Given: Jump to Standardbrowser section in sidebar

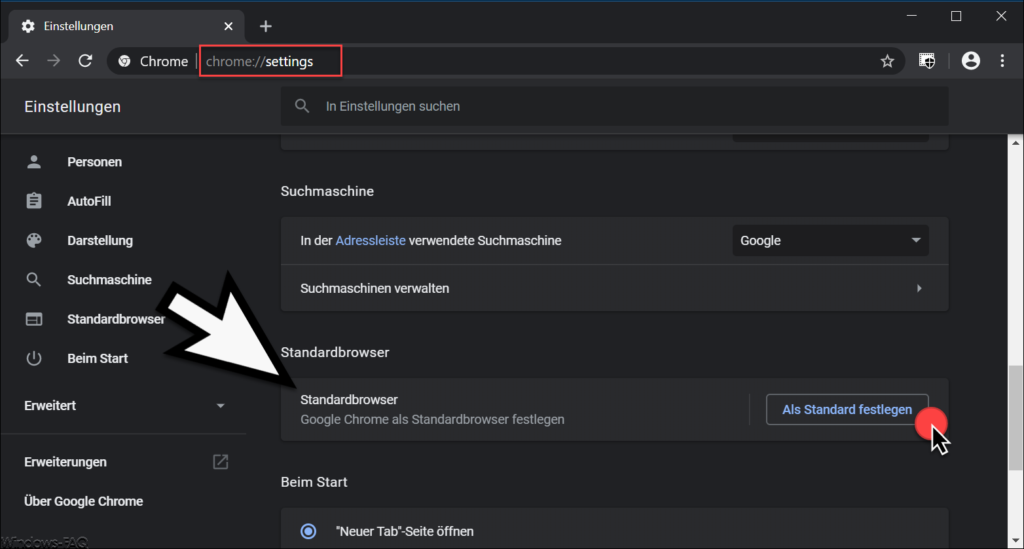Looking at the screenshot, I should 116,319.
